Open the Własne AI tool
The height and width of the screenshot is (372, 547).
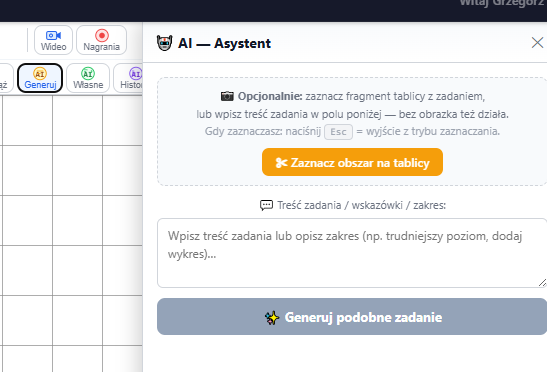pyautogui.click(x=88, y=78)
